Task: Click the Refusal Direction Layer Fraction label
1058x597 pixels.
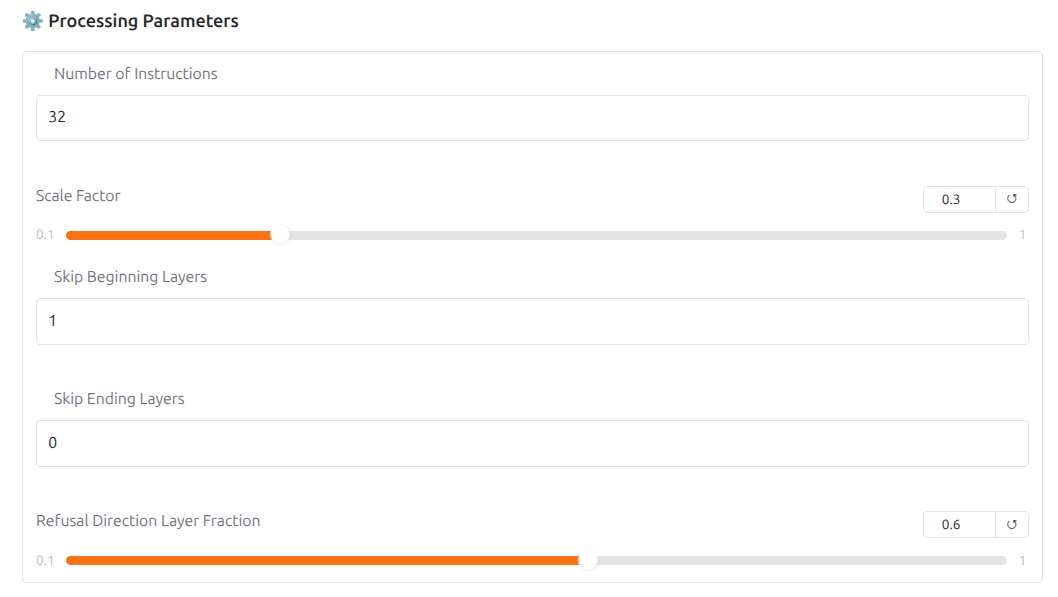Action: click(148, 521)
